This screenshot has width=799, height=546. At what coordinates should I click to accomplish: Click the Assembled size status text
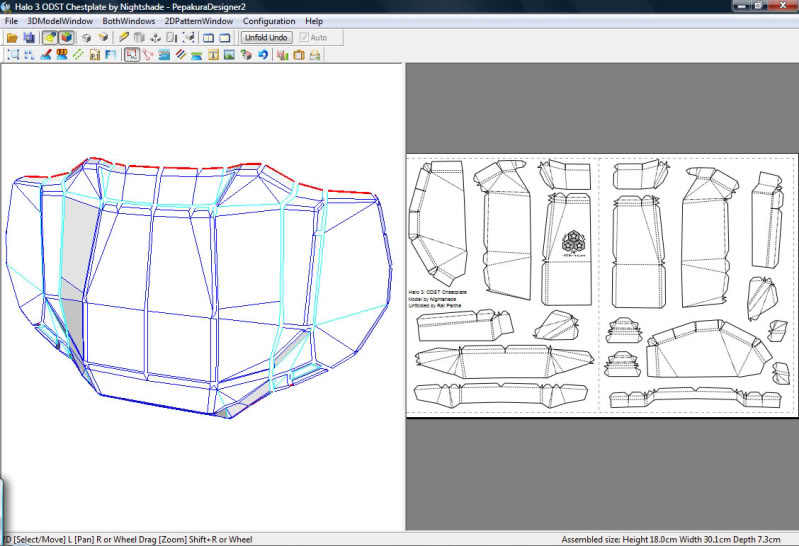671,539
